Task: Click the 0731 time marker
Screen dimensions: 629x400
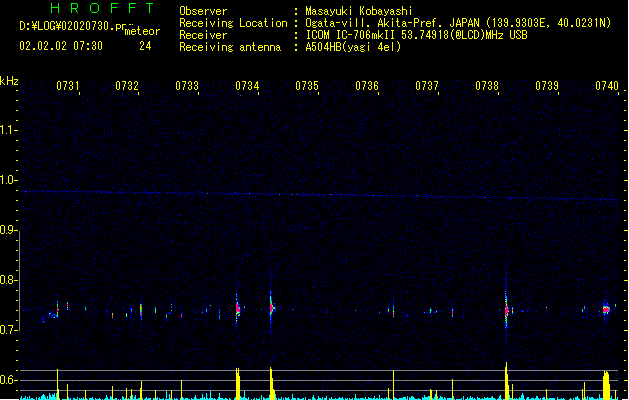Action: click(68, 86)
